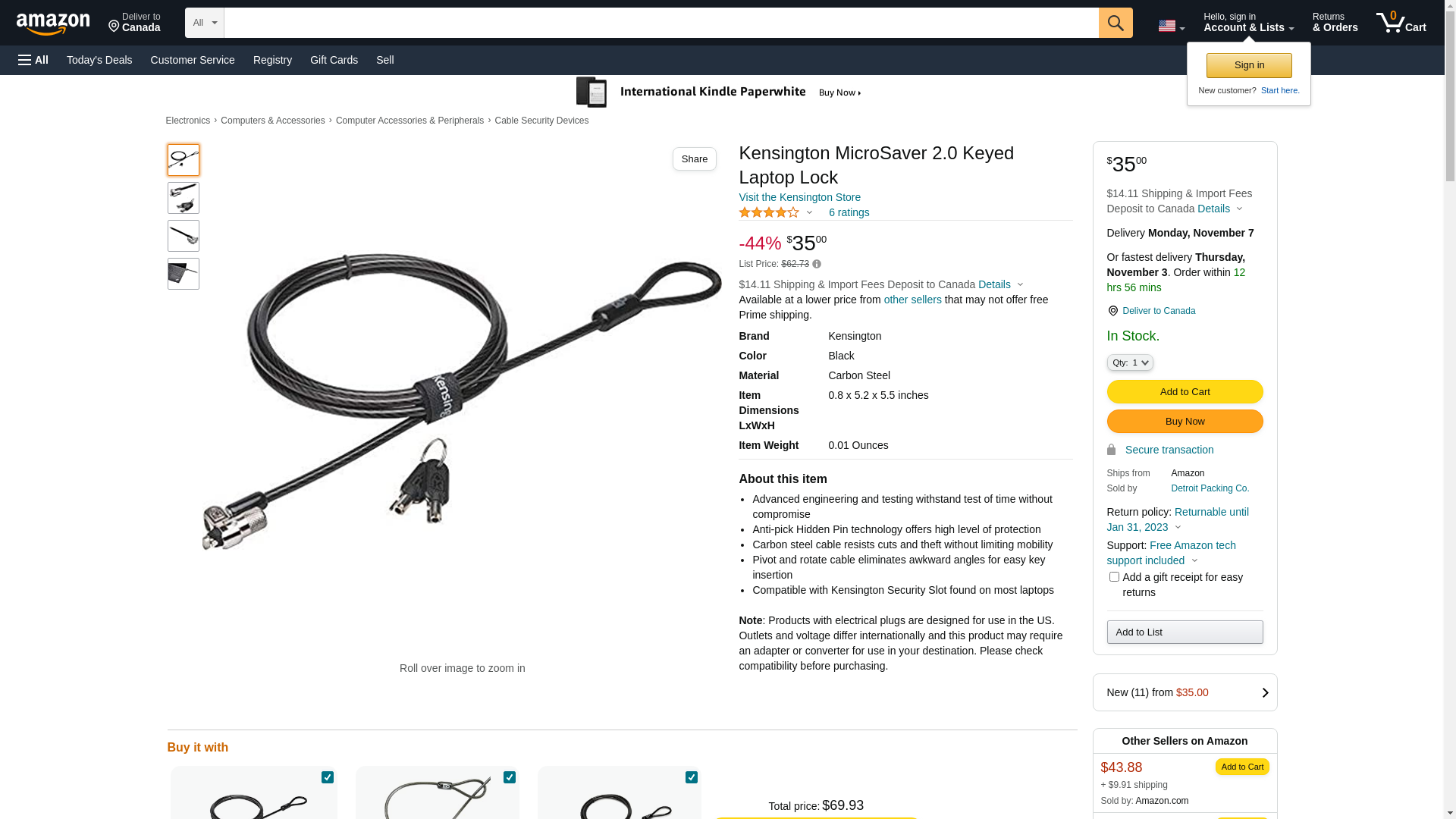This screenshot has width=1456, height=819.
Task: Visit the Kensington Store link
Action: pos(799,197)
